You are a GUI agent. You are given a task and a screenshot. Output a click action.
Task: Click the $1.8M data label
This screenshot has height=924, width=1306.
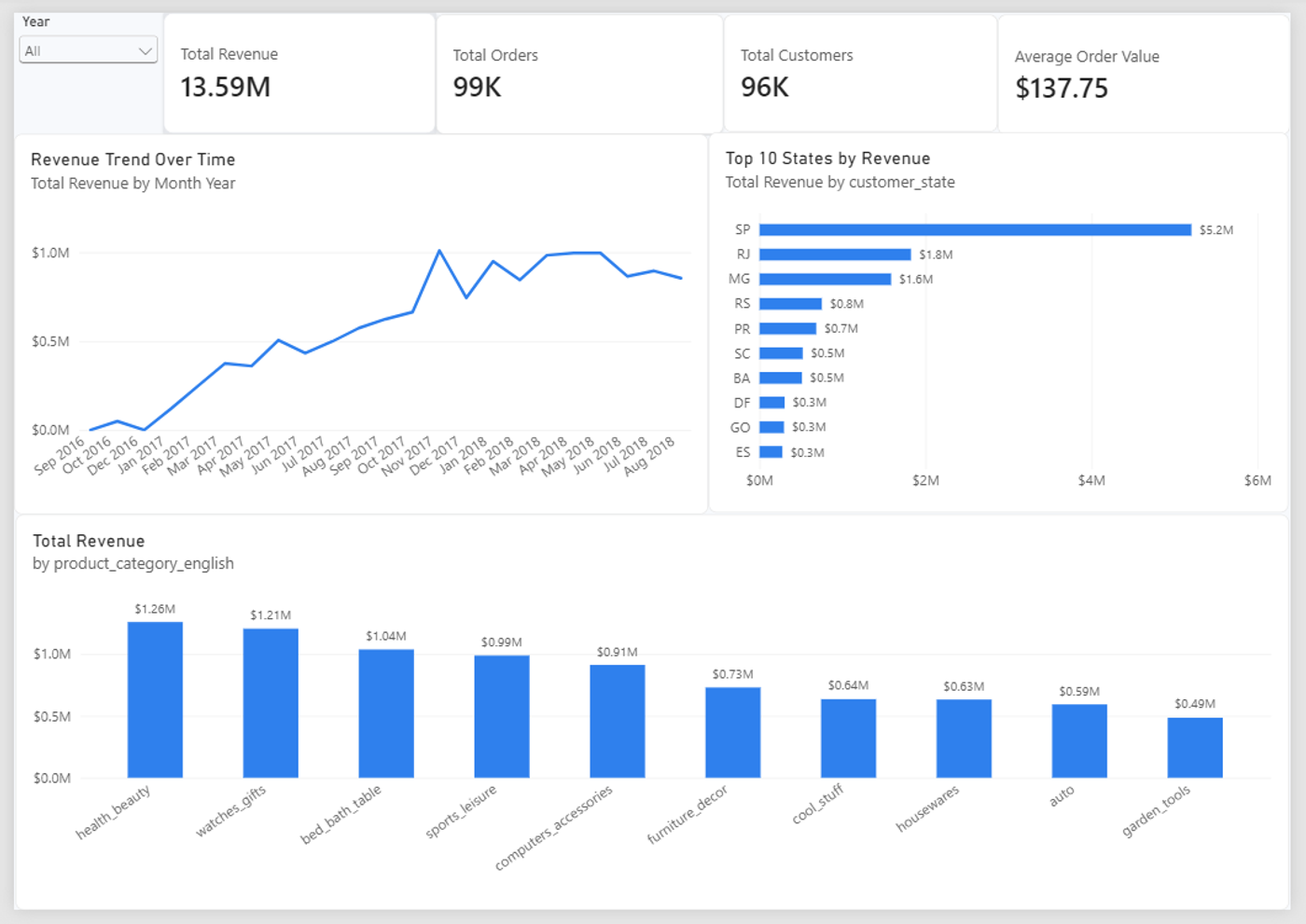[936, 255]
